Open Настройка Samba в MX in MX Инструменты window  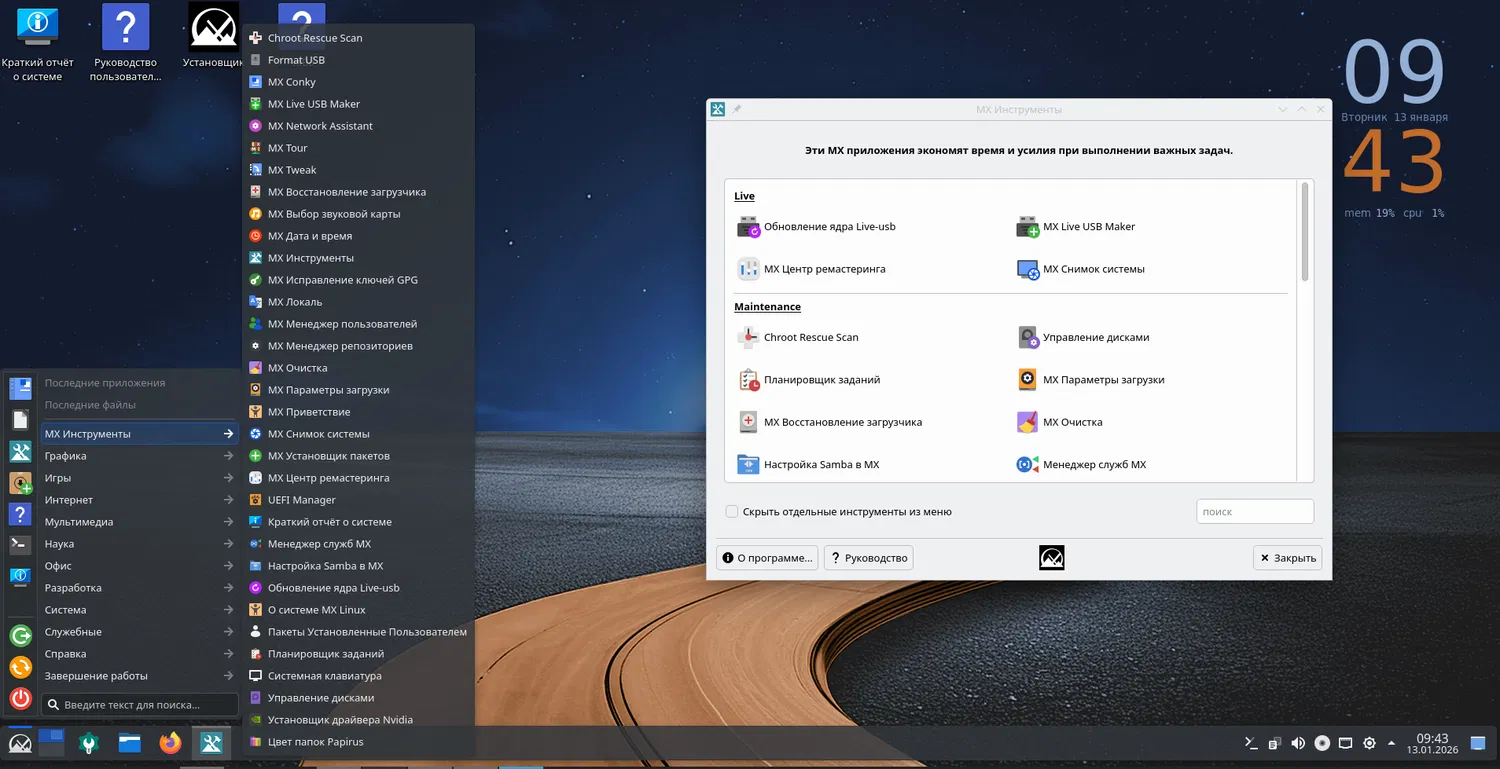pos(808,465)
